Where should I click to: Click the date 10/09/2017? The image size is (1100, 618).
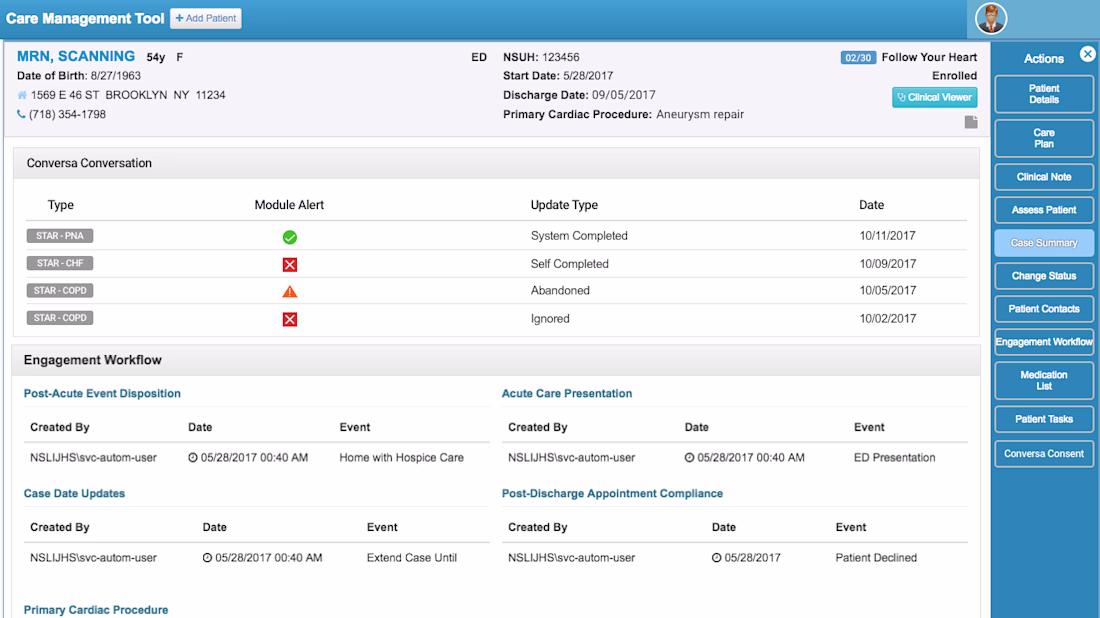click(887, 264)
